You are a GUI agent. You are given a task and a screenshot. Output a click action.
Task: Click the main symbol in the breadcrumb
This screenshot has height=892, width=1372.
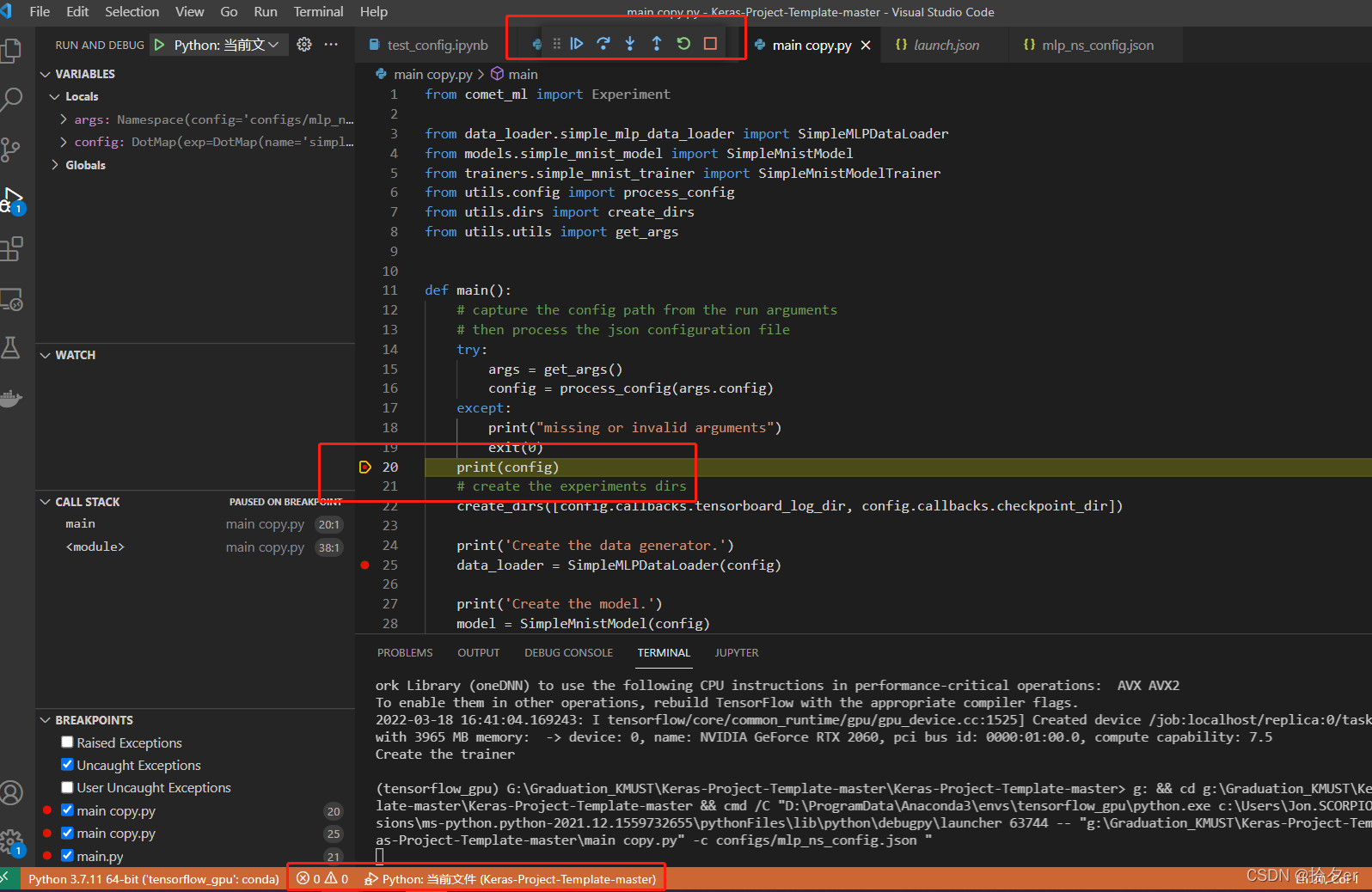(523, 75)
